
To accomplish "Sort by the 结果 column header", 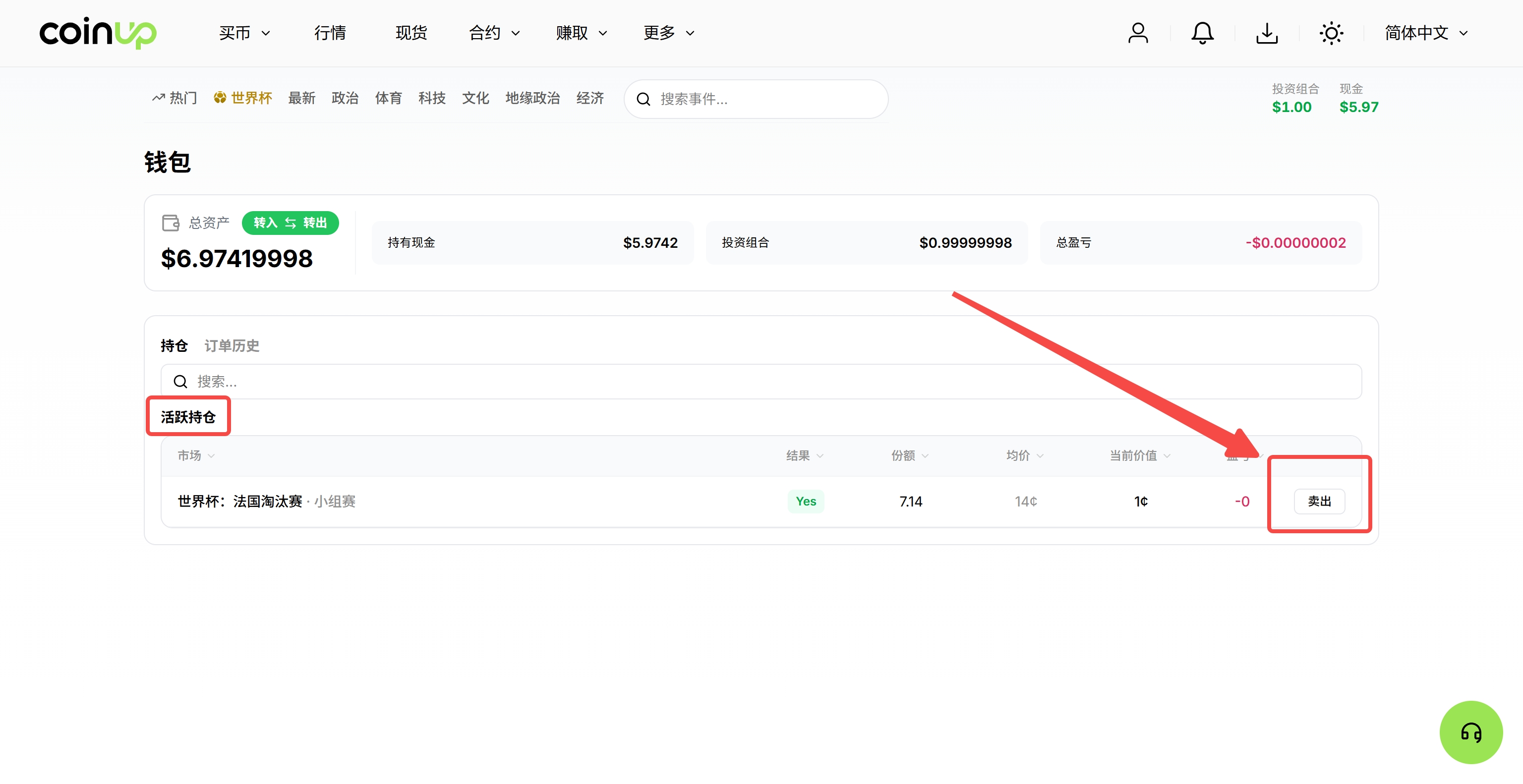I will pos(805,455).
